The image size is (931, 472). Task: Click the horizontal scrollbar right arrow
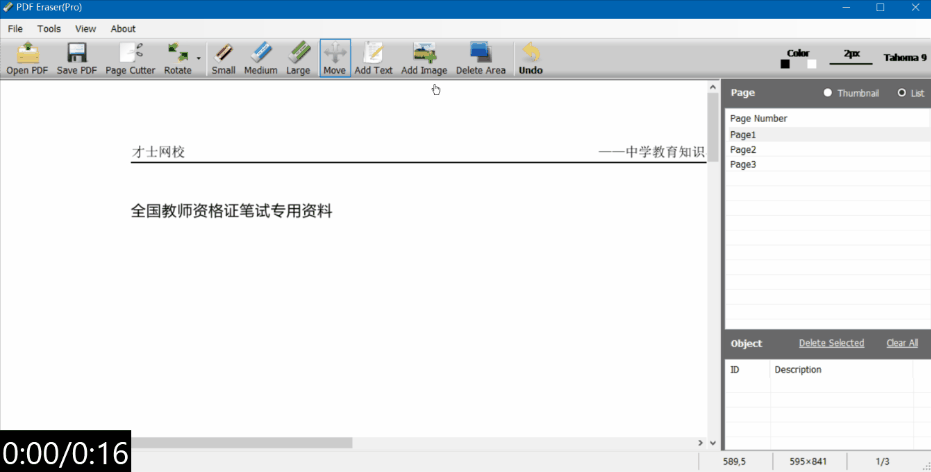click(701, 443)
